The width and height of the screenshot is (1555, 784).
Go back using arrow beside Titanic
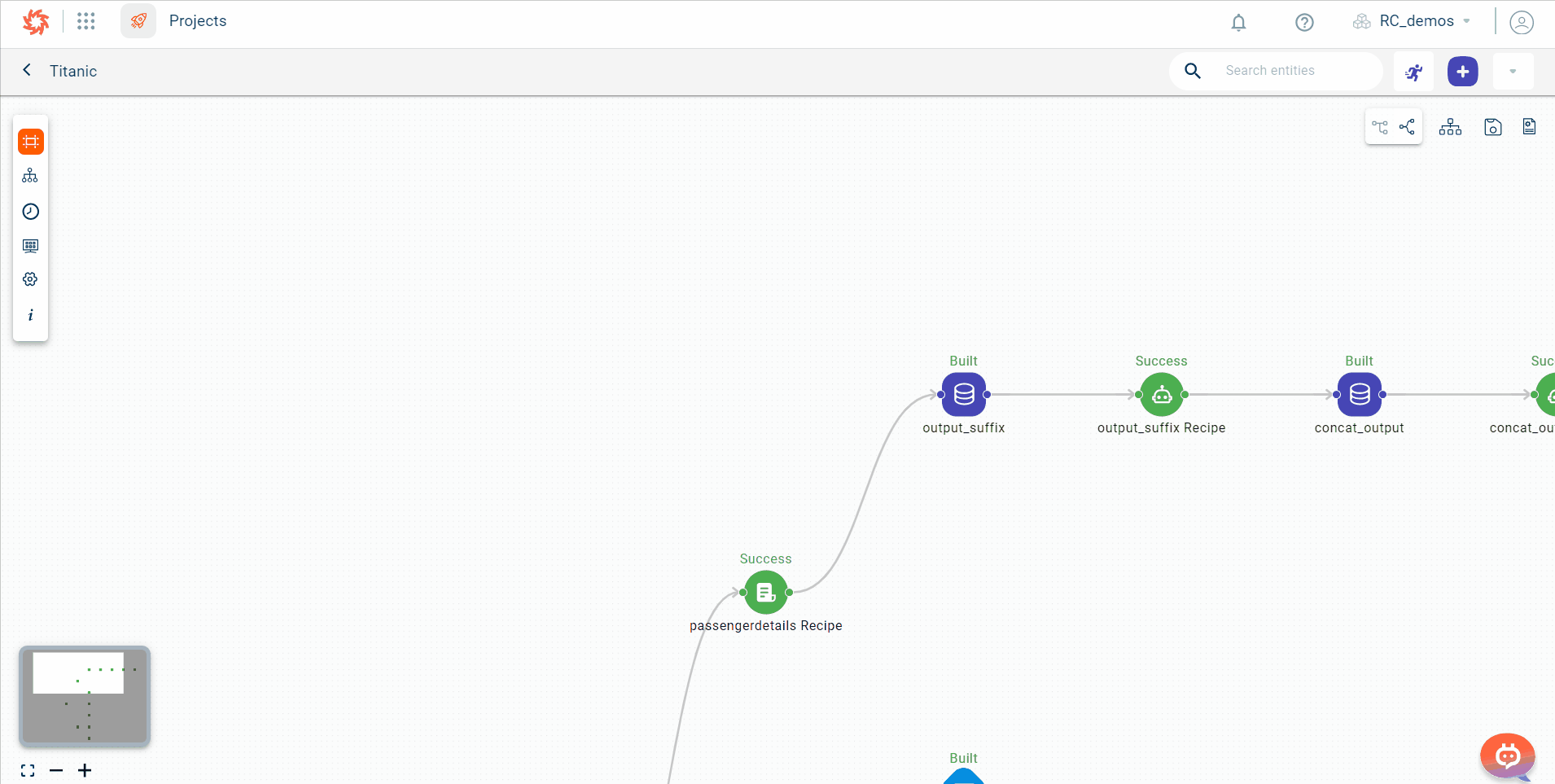27,70
